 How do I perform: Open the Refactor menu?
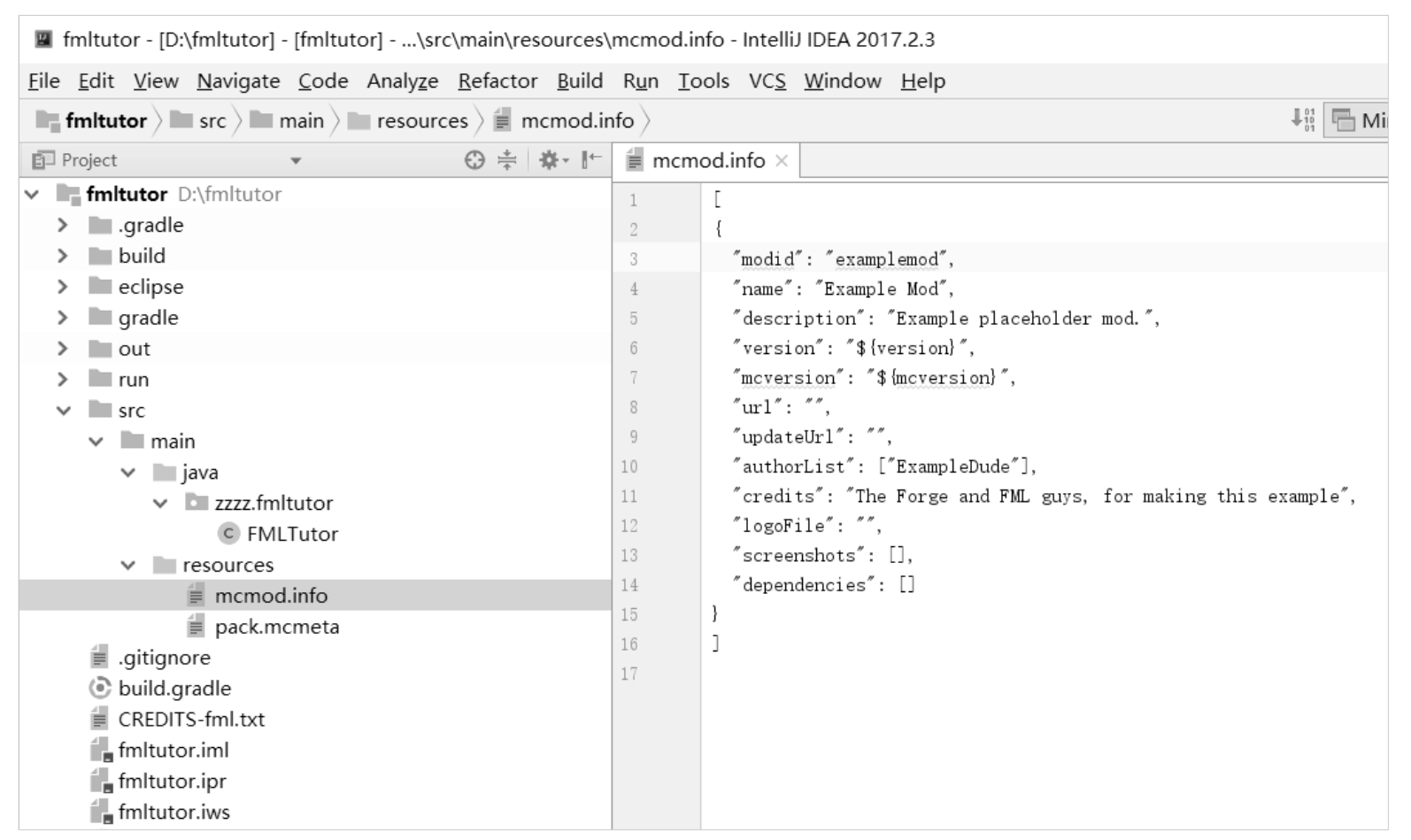(x=497, y=81)
